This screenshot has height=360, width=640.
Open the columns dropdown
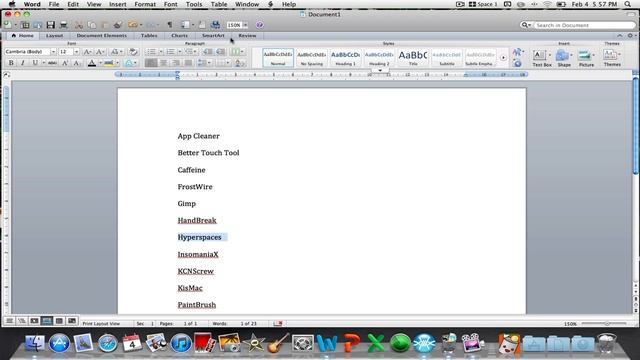pyautogui.click(x=237, y=51)
